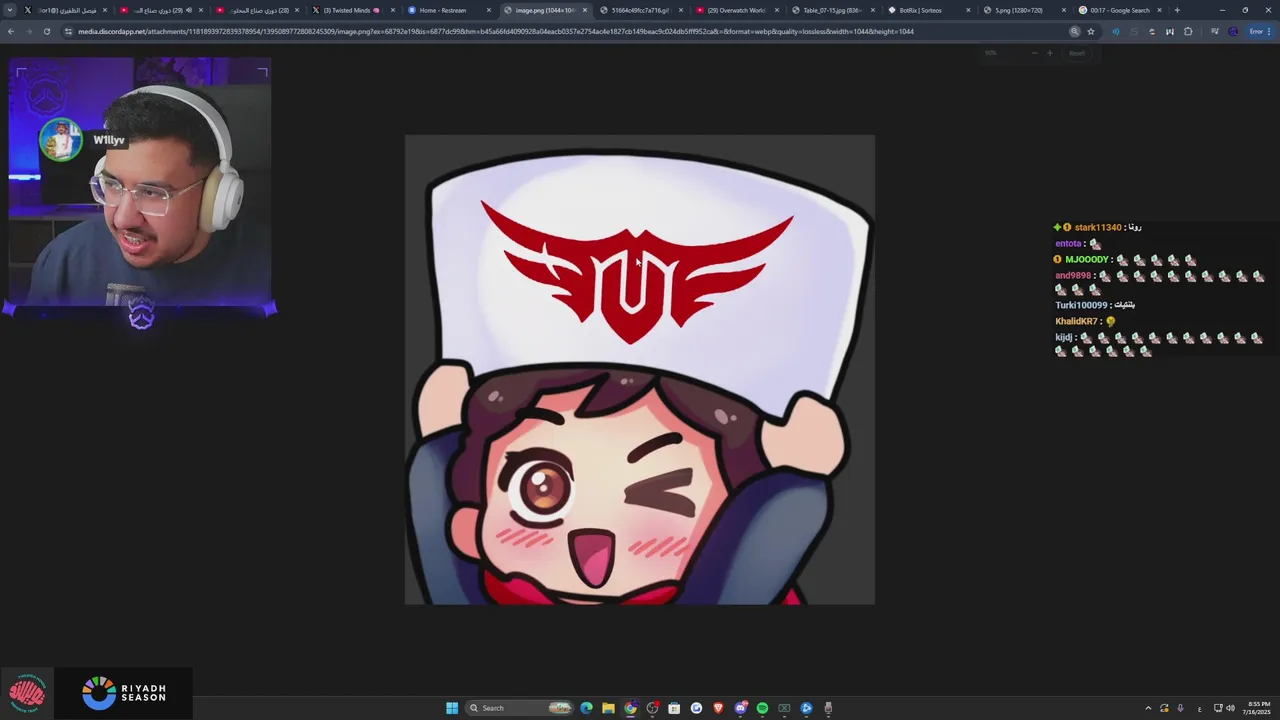Click the and9898 chat username
This screenshot has height=720, width=1280.
tap(1073, 275)
